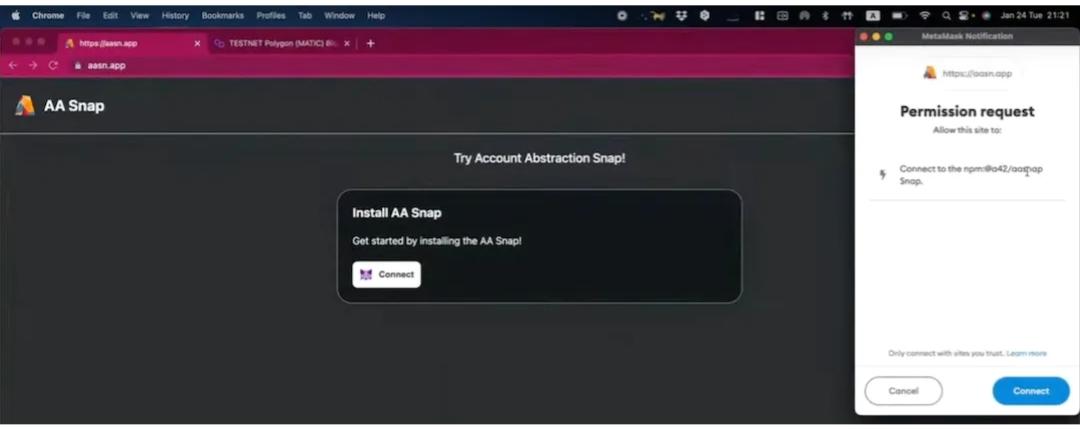
Task: Click the MetaMask fox Connect button
Action: [x=386, y=274]
